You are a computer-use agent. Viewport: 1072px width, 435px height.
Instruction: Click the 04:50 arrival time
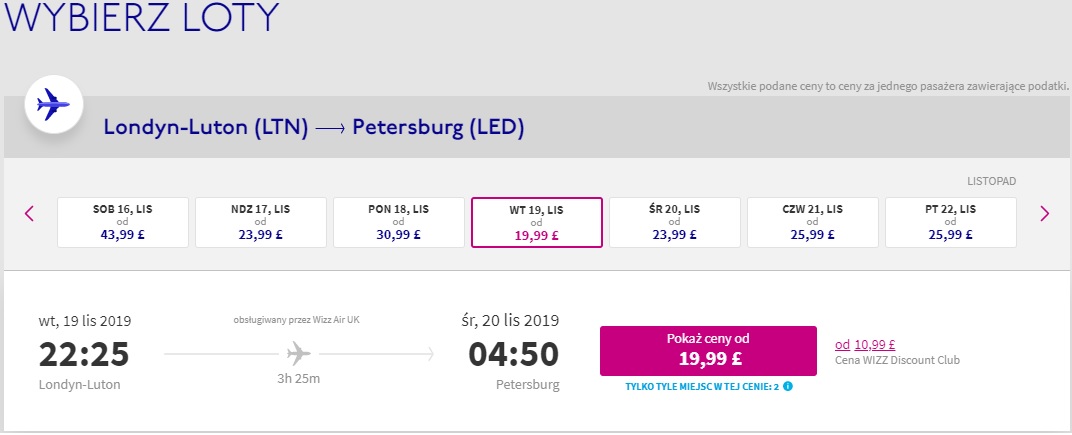[513, 354]
